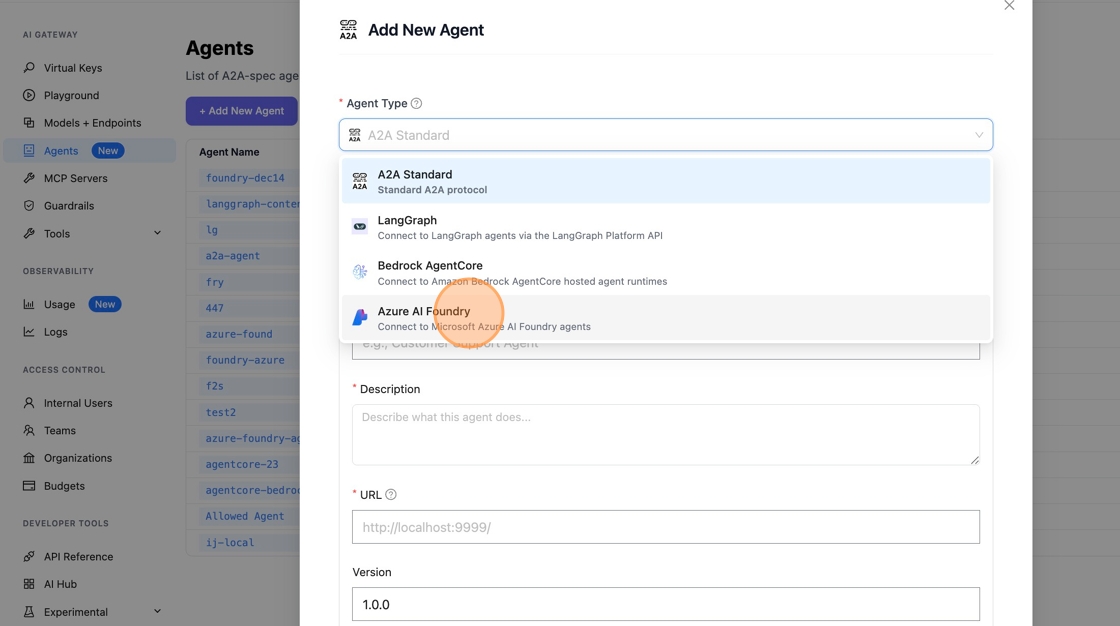Click the Usage bar chart icon
Viewport: 1120px width, 626px height.
tap(29, 304)
